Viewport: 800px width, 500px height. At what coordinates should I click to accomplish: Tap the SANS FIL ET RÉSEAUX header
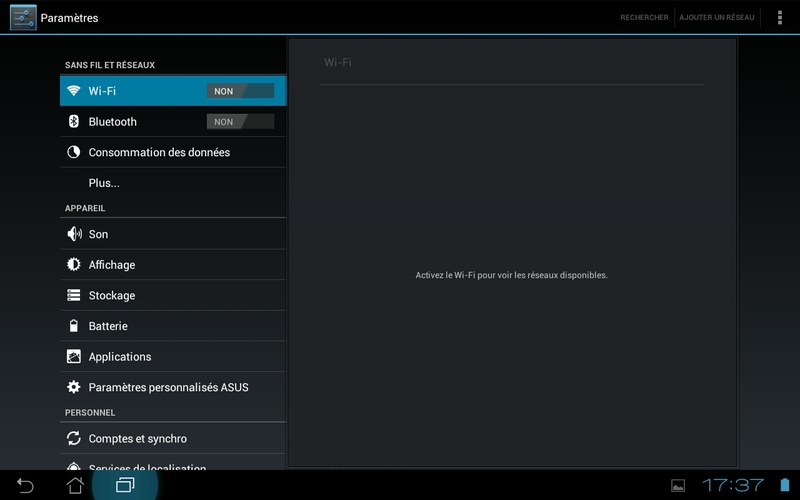[110, 65]
